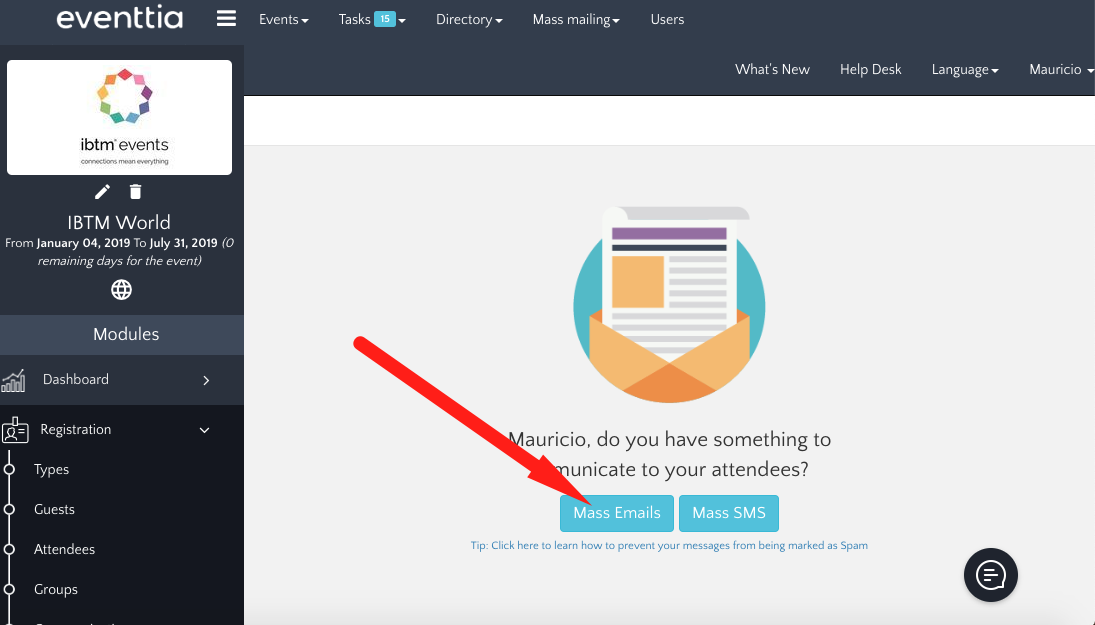Click the globe website icon
The width and height of the screenshot is (1095, 625).
click(x=121, y=290)
